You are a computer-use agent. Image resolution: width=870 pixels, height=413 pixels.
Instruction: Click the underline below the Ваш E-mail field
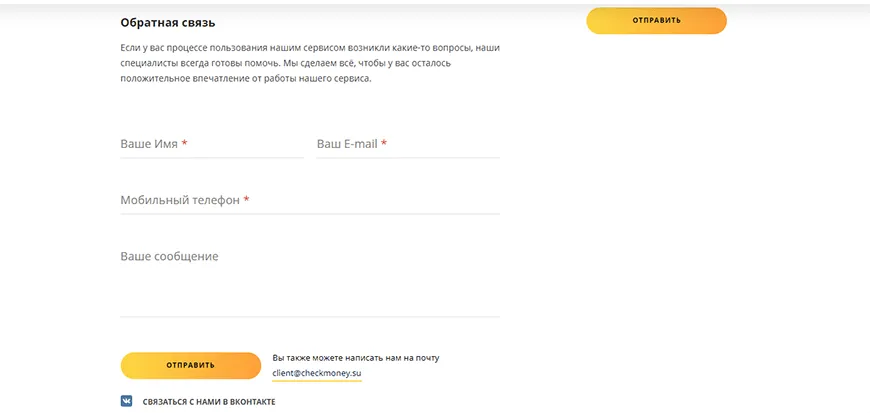pos(408,157)
